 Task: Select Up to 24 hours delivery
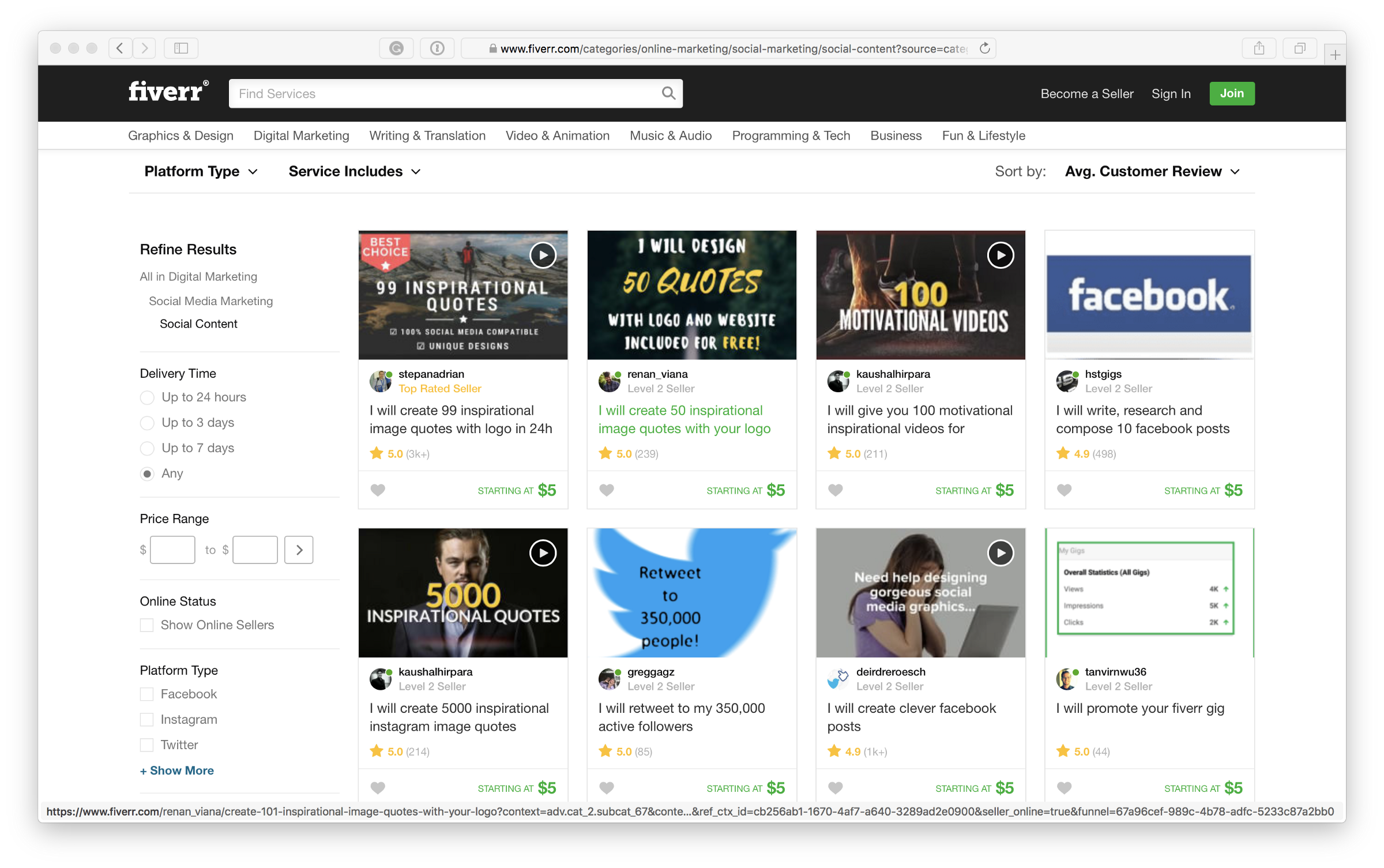148,397
